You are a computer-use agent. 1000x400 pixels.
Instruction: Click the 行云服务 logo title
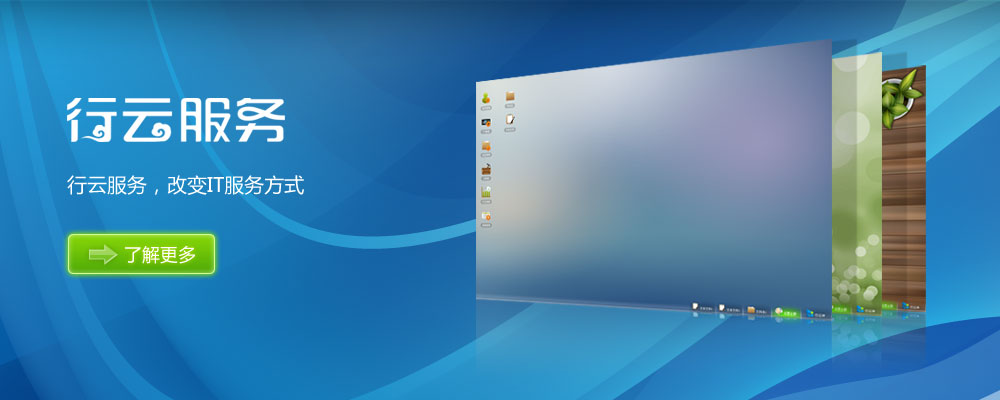(x=176, y=119)
